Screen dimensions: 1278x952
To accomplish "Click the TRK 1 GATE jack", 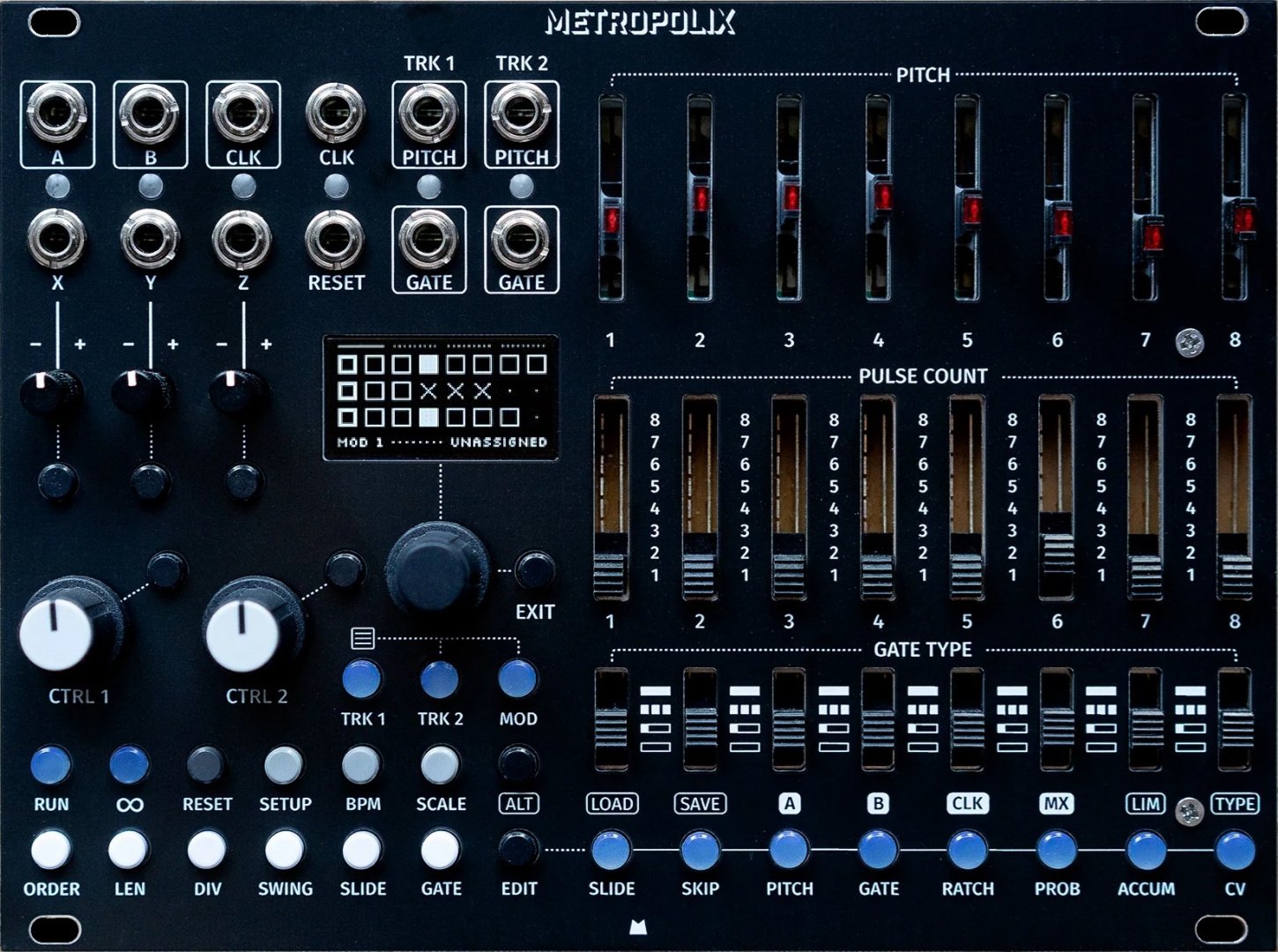I will coord(428,239).
